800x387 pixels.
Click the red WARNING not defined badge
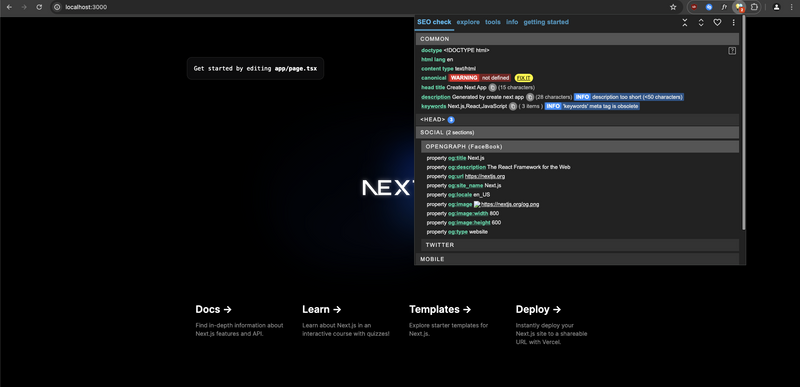[480, 78]
